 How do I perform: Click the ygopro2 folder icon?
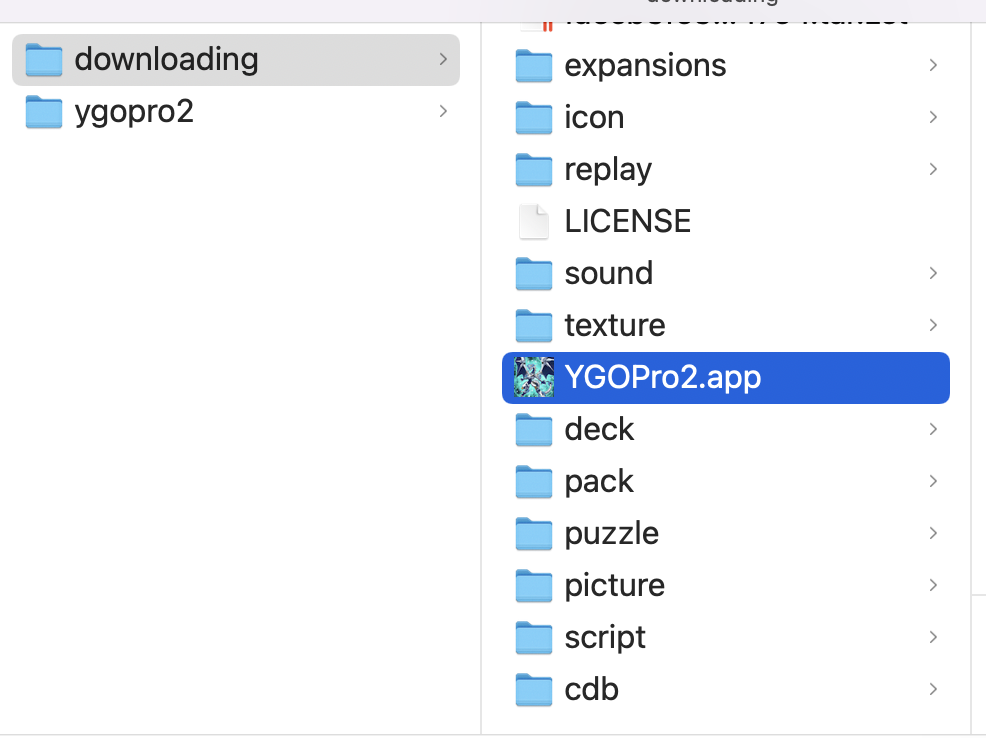44,111
